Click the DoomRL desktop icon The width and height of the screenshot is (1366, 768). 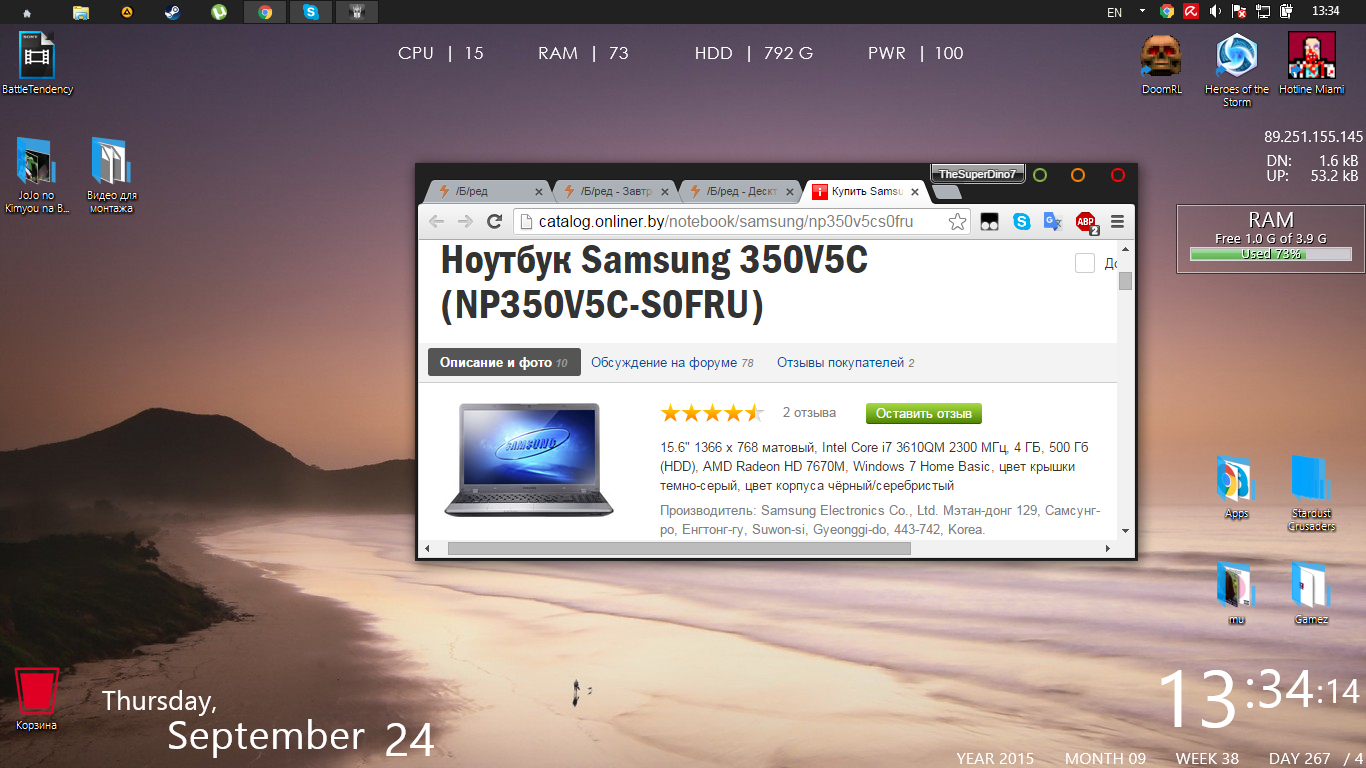point(1161,64)
